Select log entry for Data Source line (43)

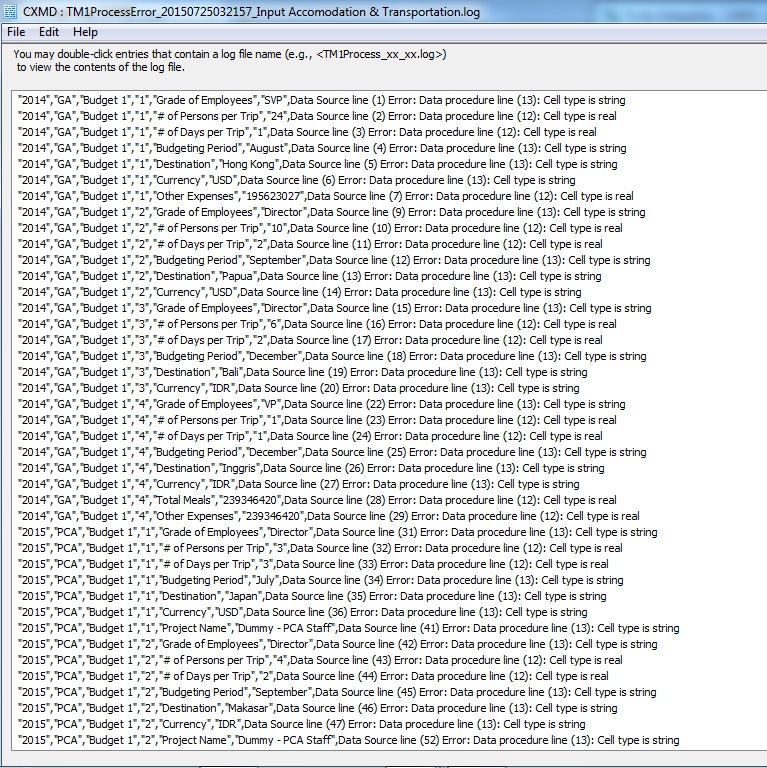[x=320, y=660]
